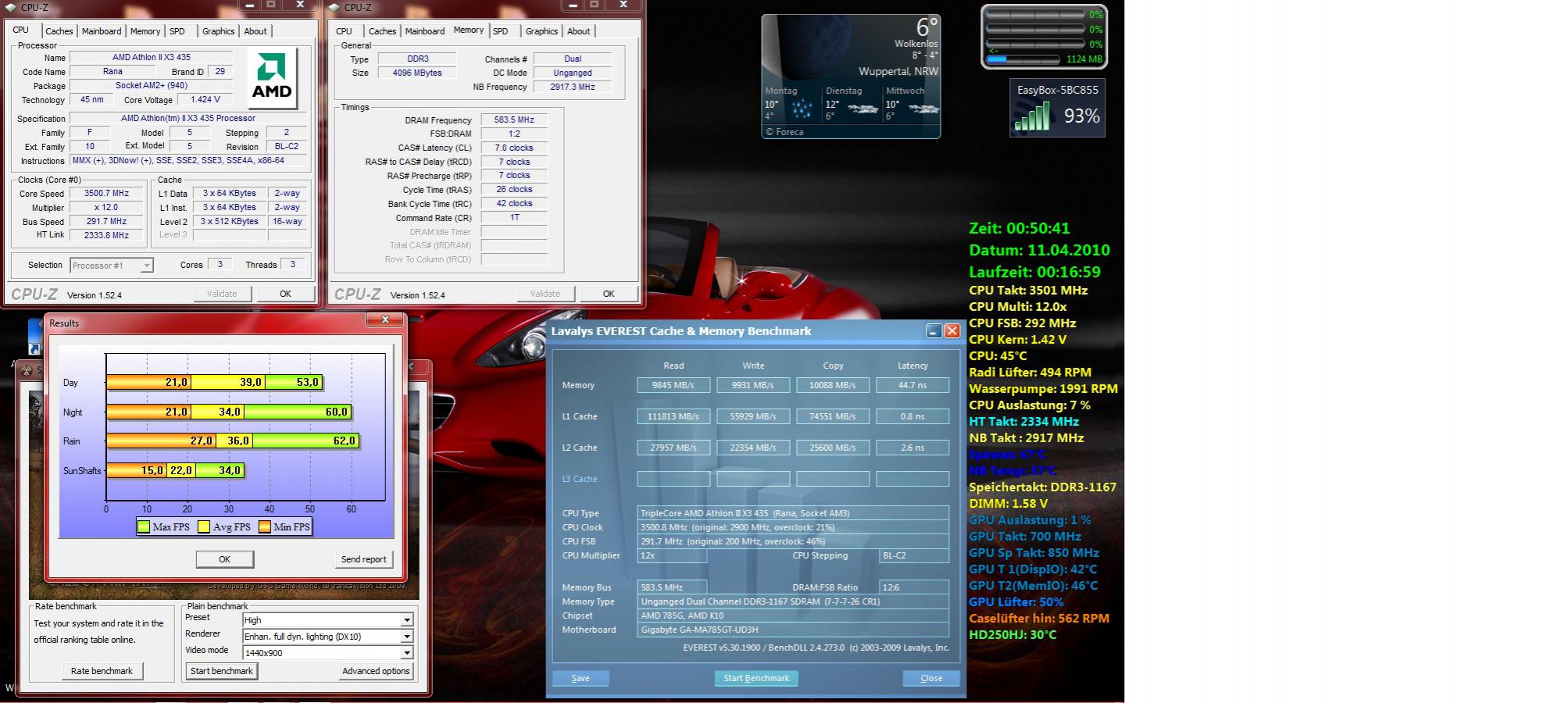The height and width of the screenshot is (703, 1568).
Task: Click the L1 Cache Write value 55929 MB/s
Action: point(753,416)
